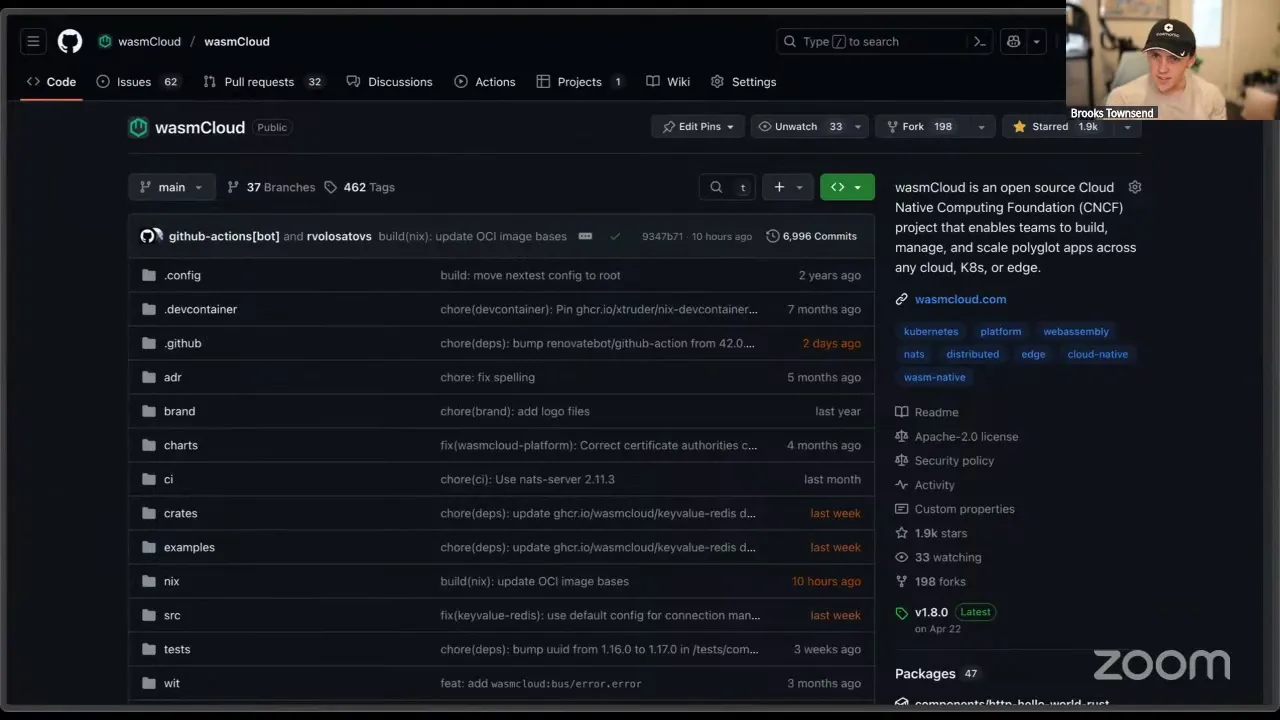The image size is (1280, 720).
Task: Visit the wasmcloud.com link
Action: click(x=960, y=299)
